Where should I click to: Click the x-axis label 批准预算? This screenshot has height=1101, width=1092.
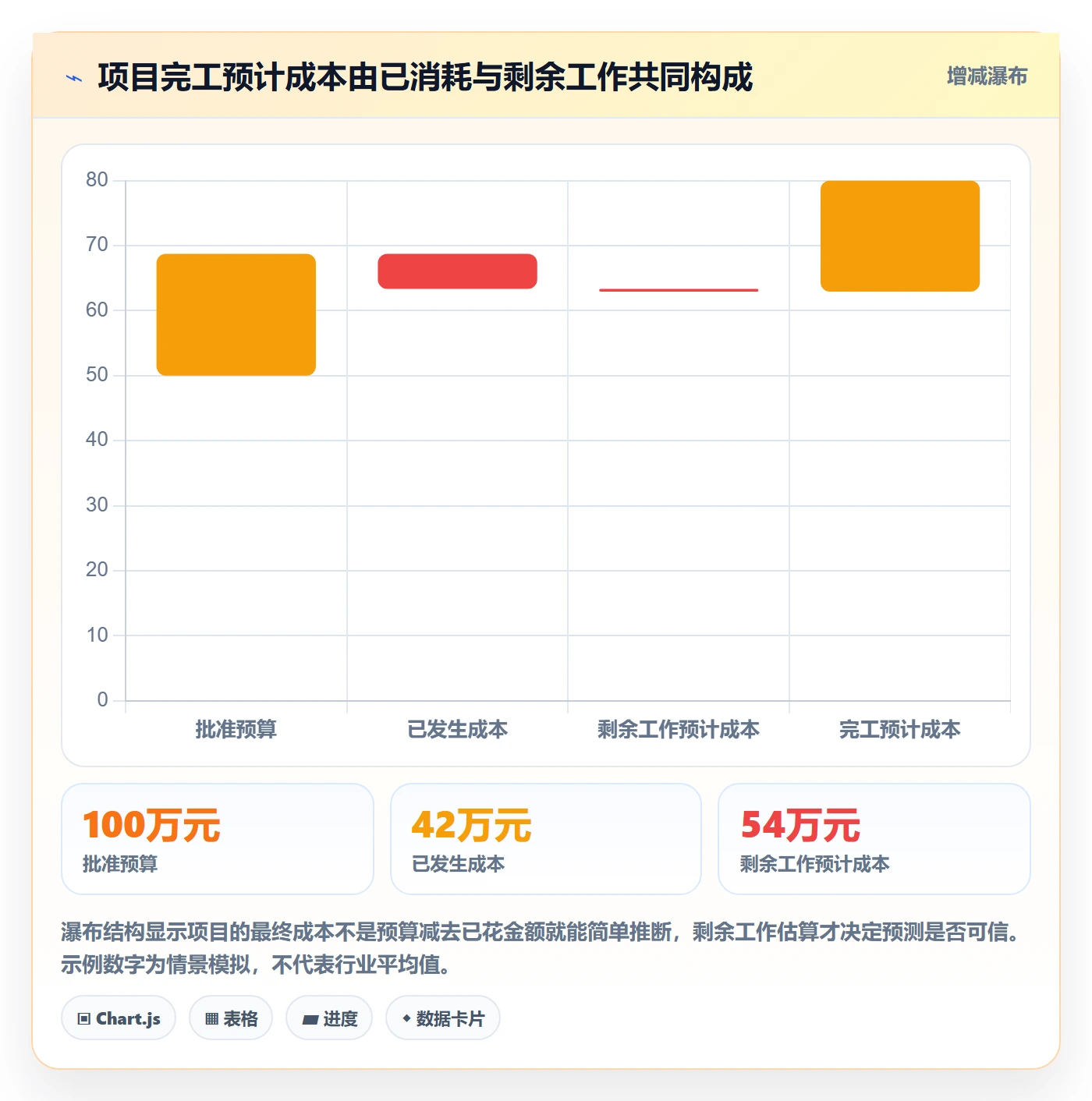point(236,730)
